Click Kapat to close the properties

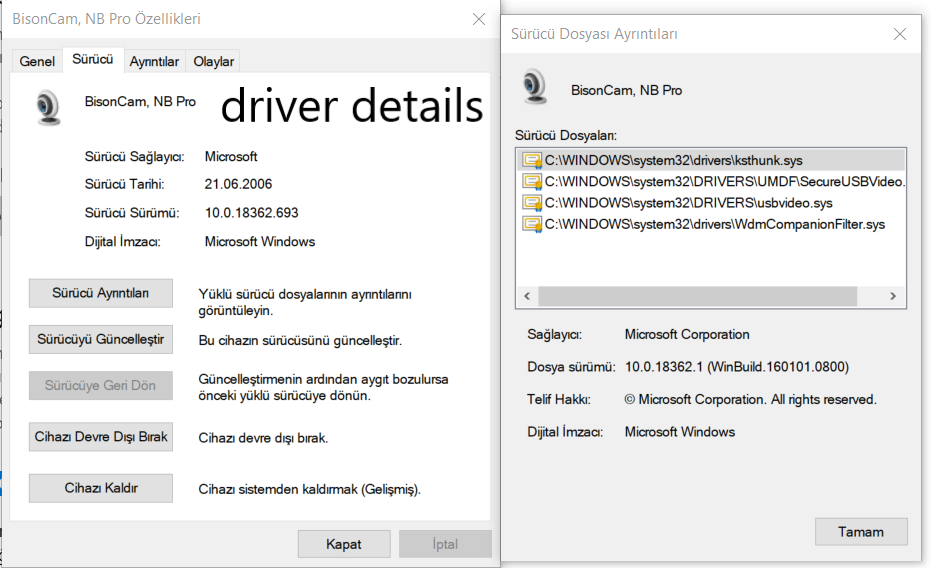pyautogui.click(x=344, y=544)
